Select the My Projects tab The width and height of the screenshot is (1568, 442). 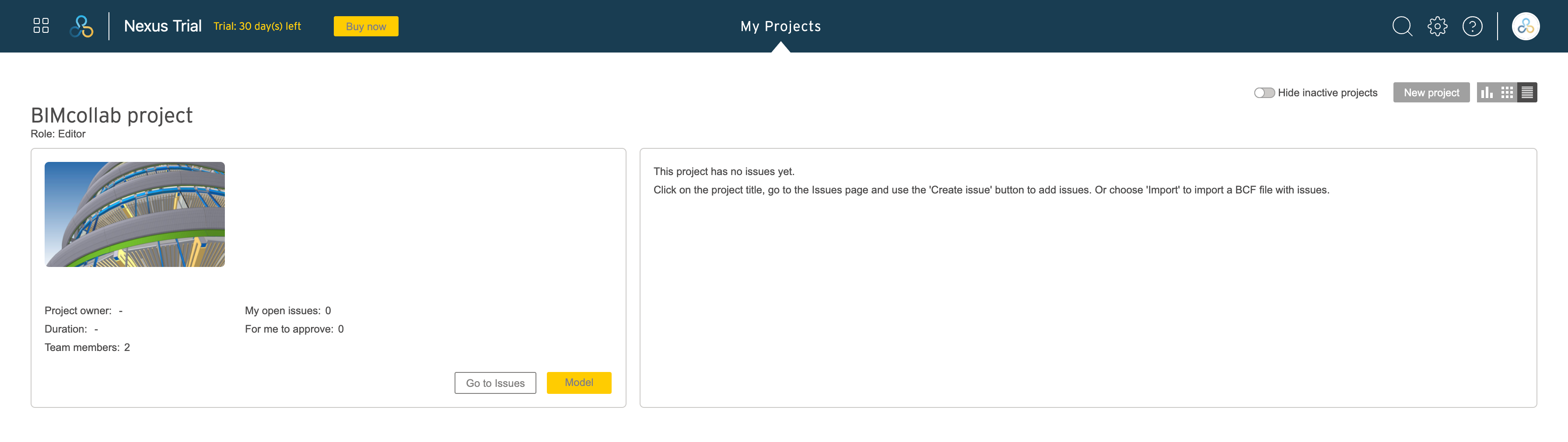[780, 26]
